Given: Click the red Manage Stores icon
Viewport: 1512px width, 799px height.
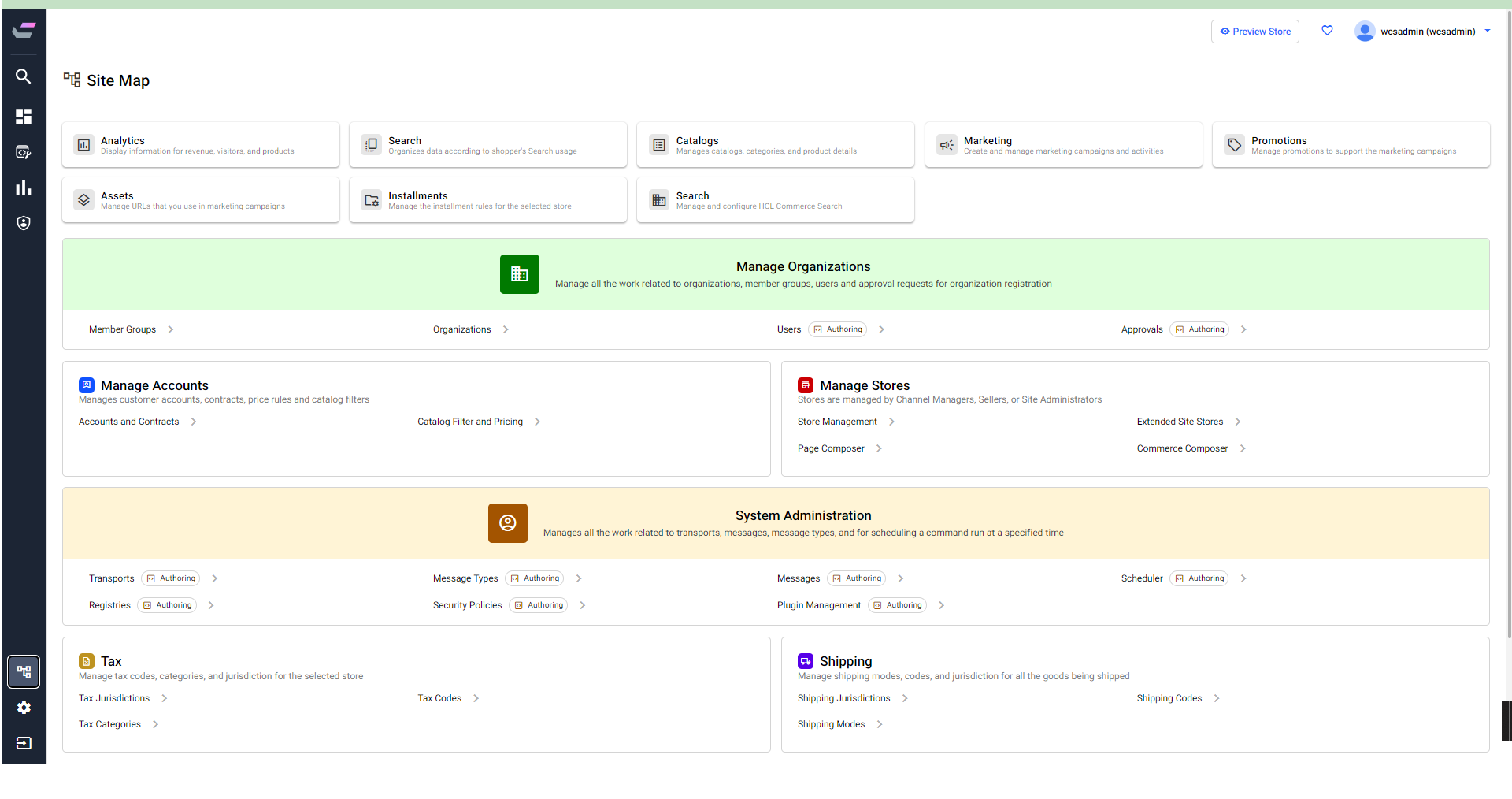Looking at the screenshot, I should (x=806, y=385).
